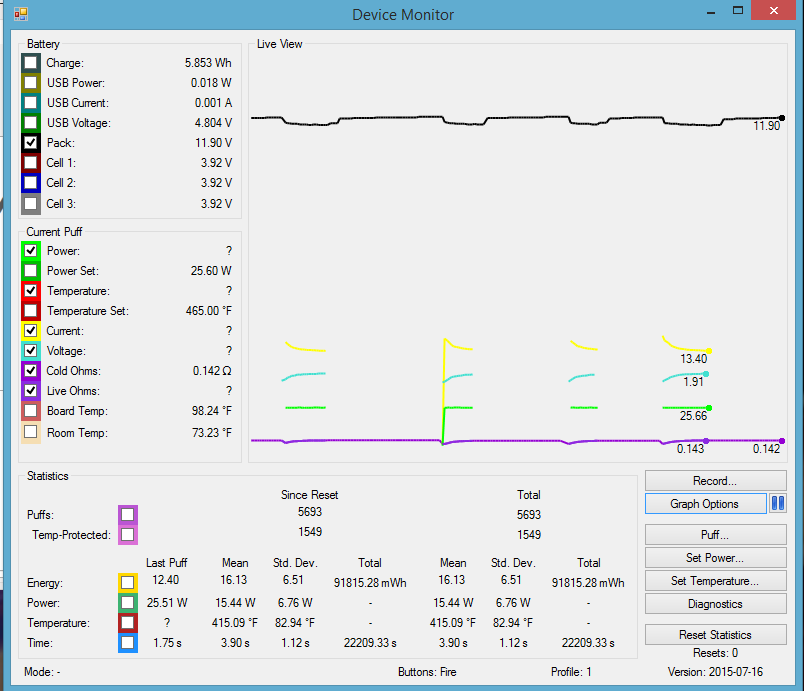
Task: Disable the Cold Ohms graph line
Action: point(31,371)
